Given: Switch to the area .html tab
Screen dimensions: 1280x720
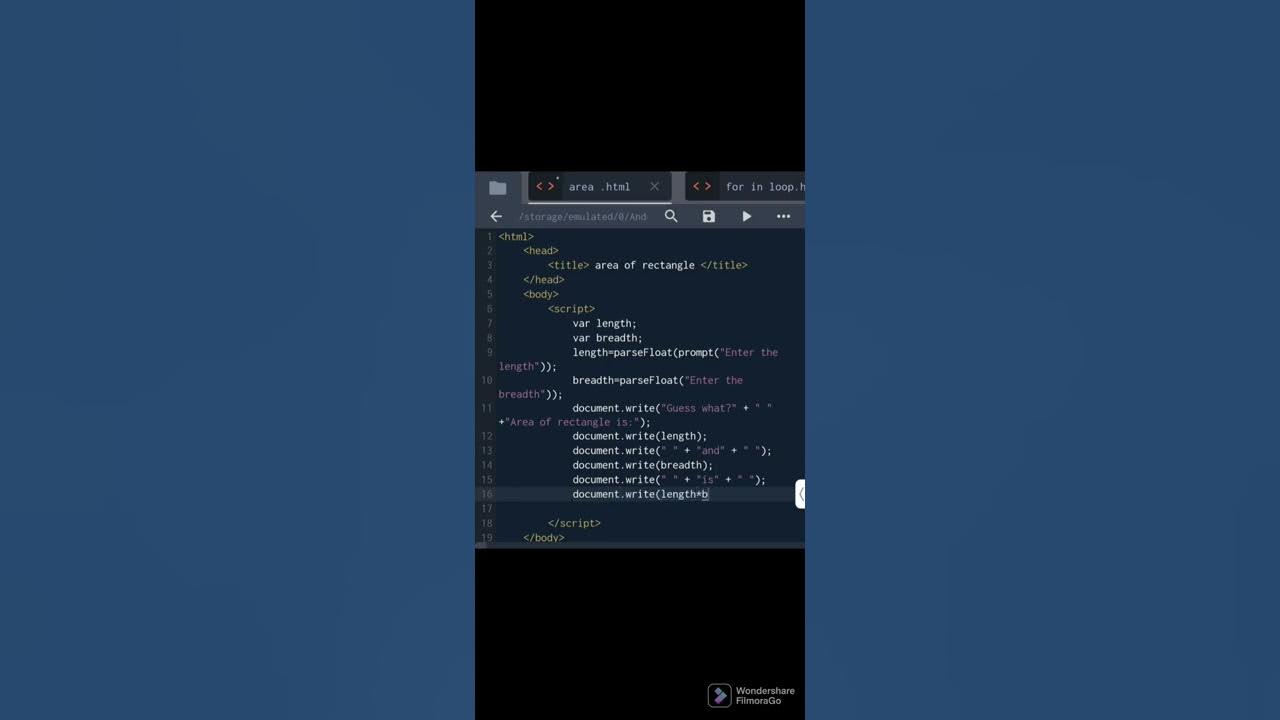Looking at the screenshot, I should click(x=599, y=187).
